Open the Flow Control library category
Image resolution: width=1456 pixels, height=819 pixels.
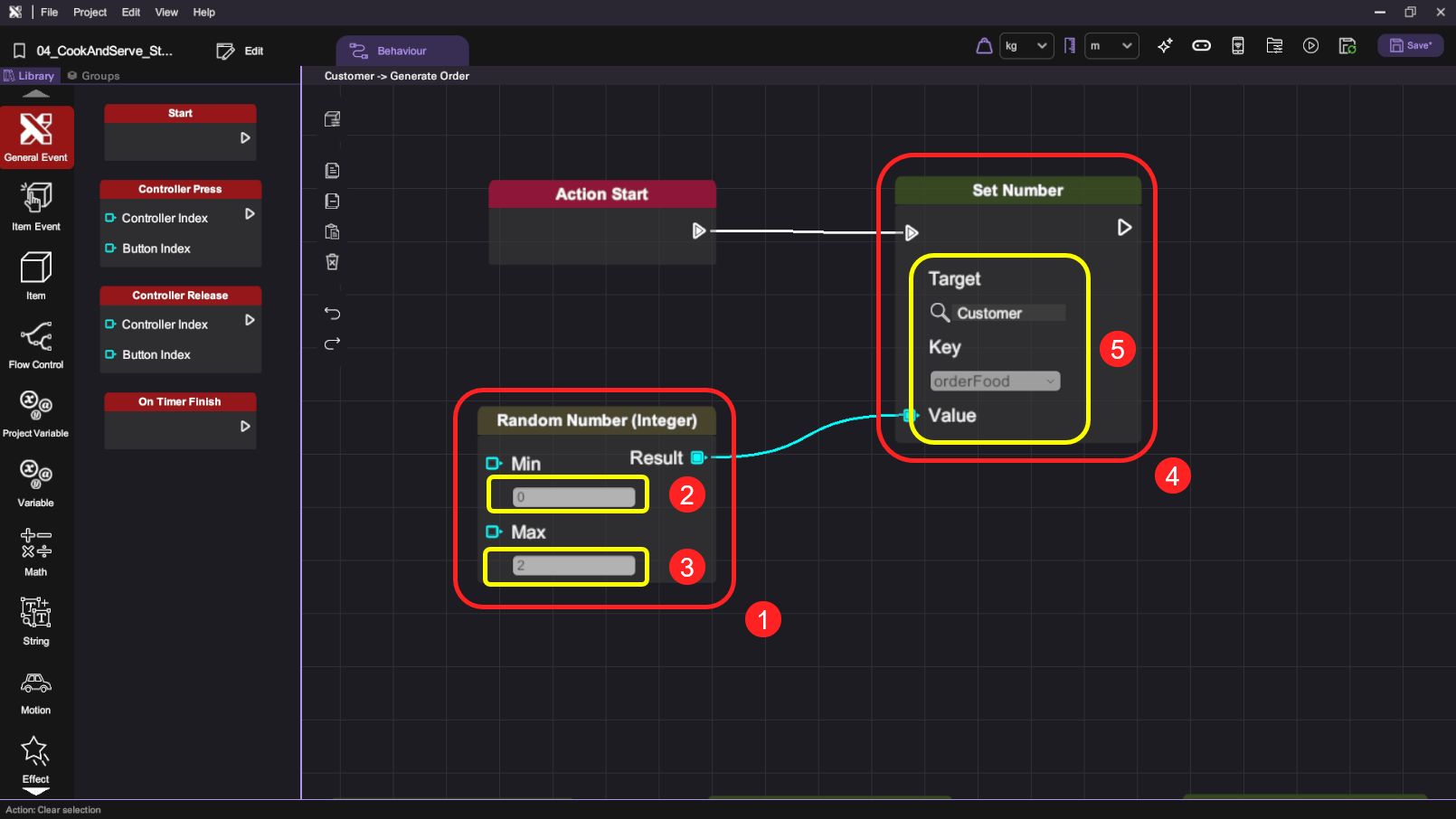(36, 346)
